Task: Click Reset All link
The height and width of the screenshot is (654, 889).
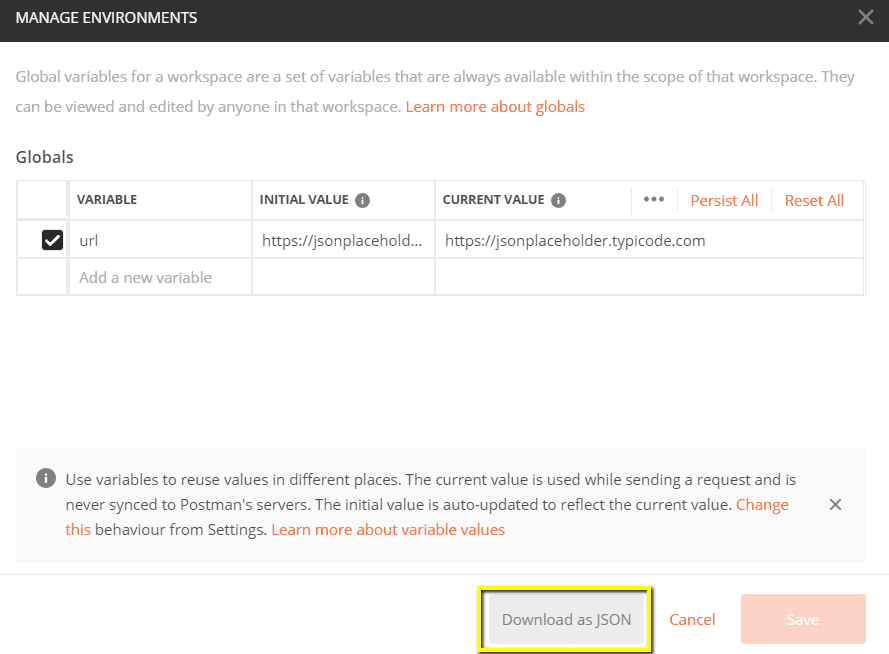Action: 814,200
